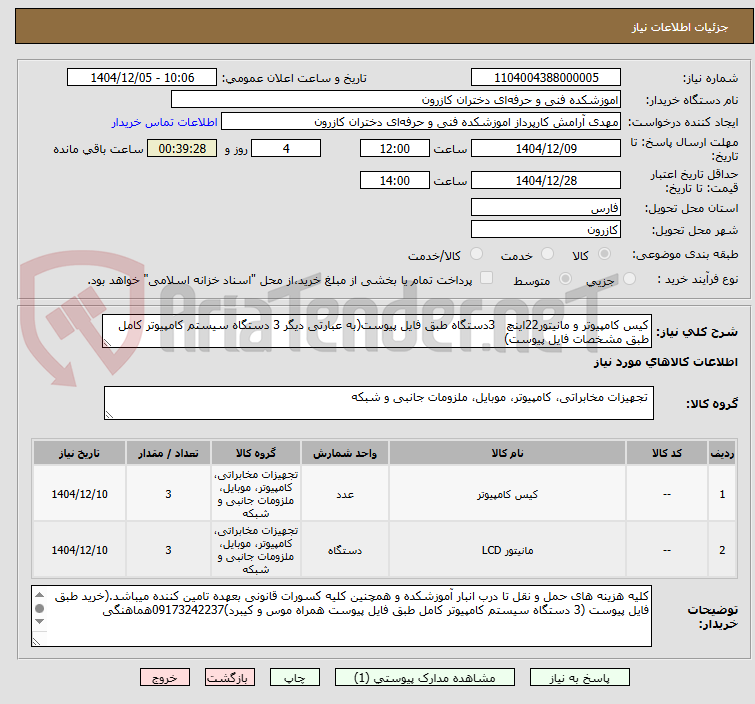Click buyer organization name field

tap(396, 100)
